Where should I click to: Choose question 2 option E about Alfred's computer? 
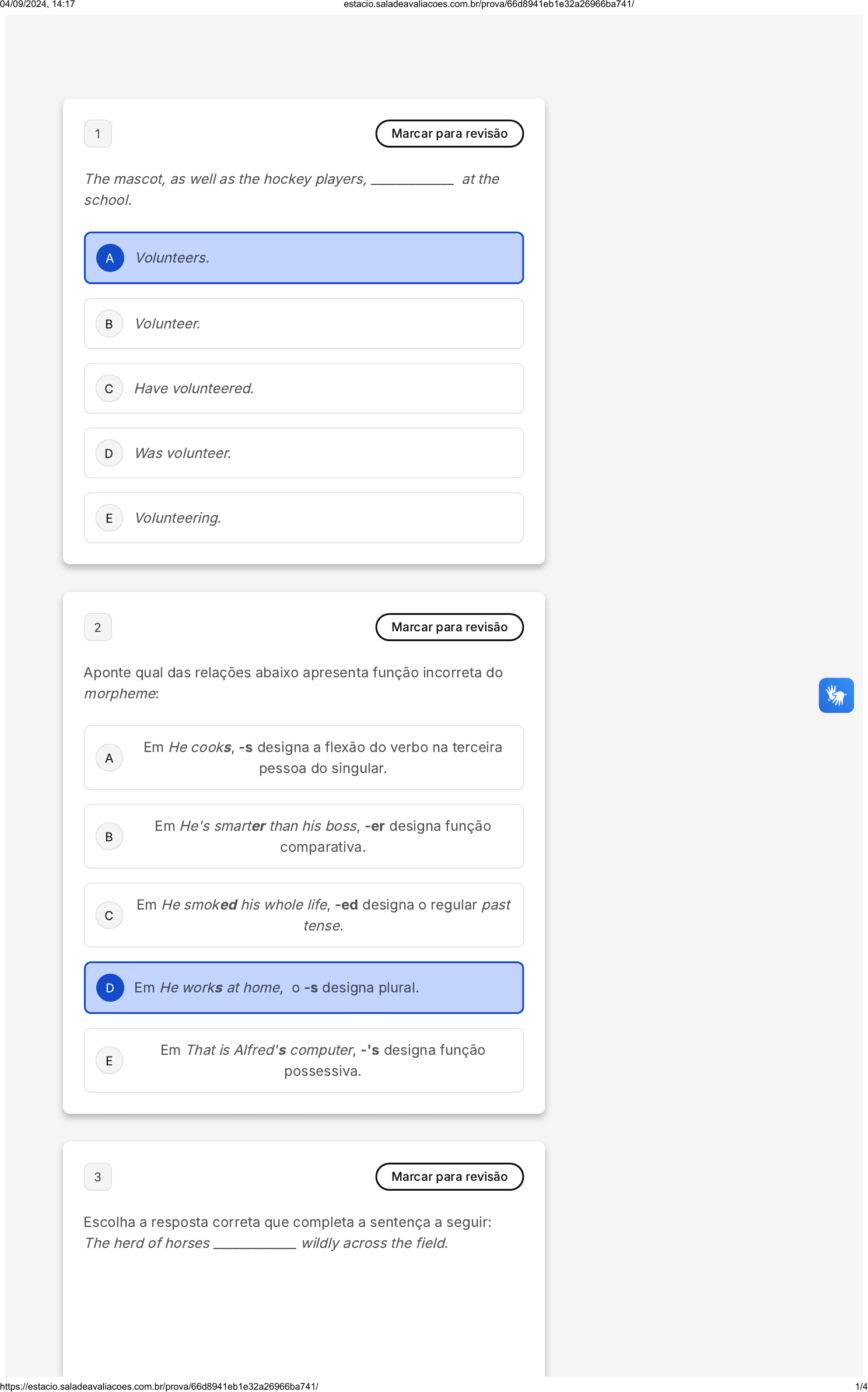coord(303,1061)
